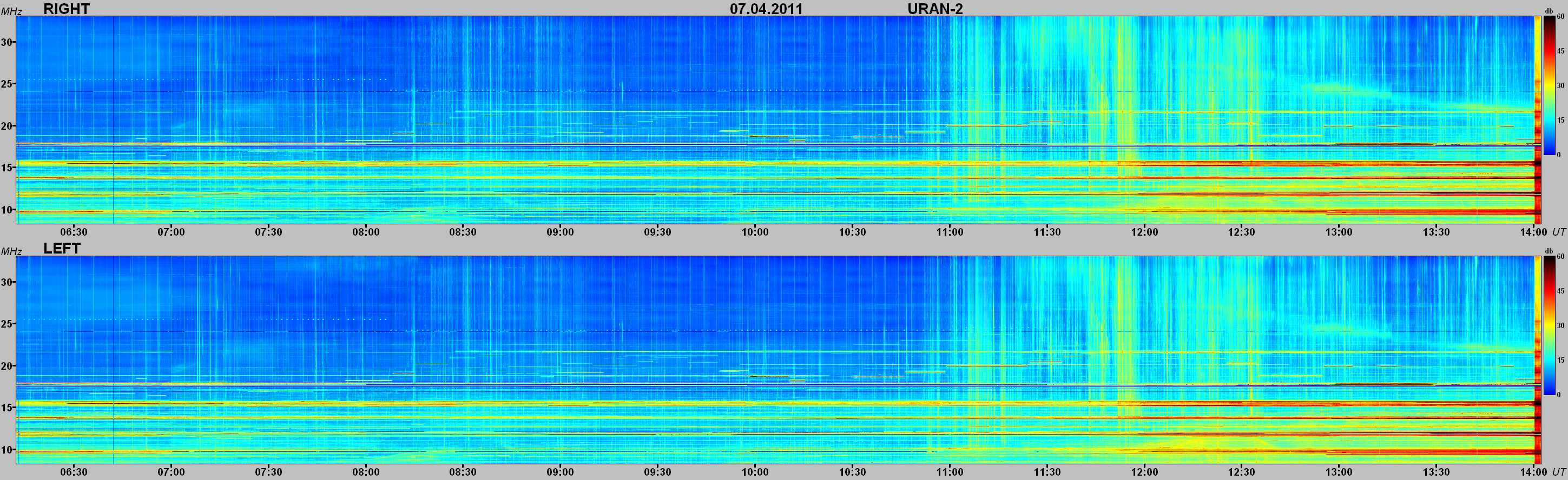The width and height of the screenshot is (1568, 480).
Task: Click the 0 value on RIGHT panel colorbar
Action: (1559, 155)
